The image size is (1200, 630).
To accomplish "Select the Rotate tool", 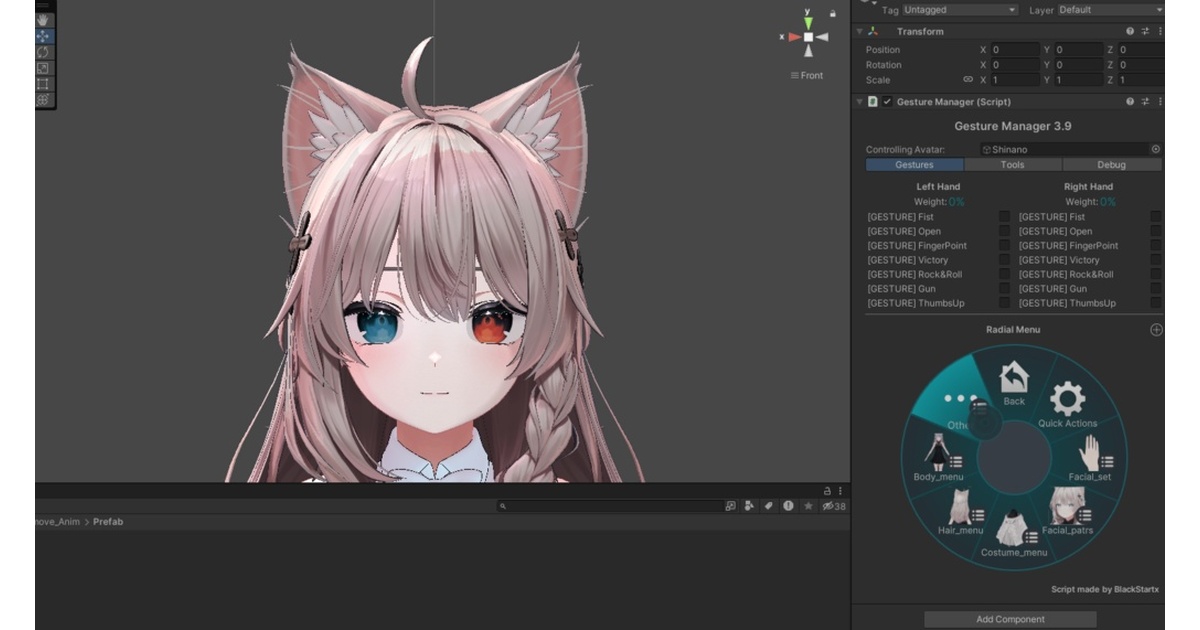I will coord(43,52).
